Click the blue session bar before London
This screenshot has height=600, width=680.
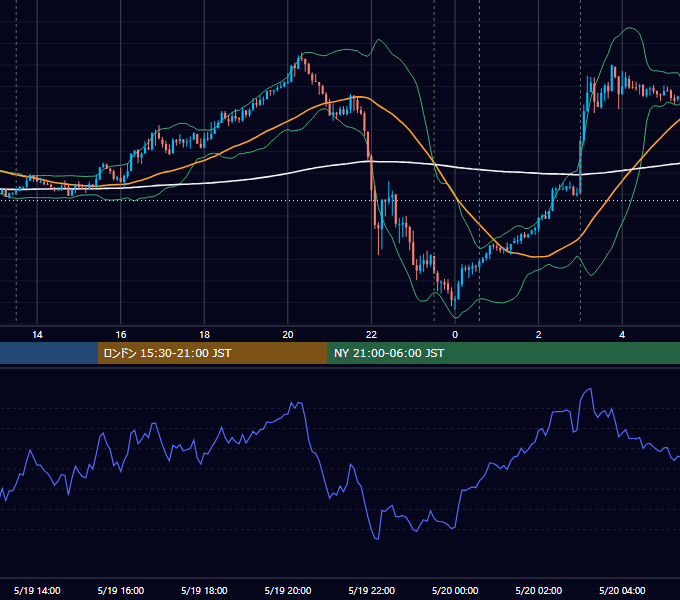pos(49,353)
